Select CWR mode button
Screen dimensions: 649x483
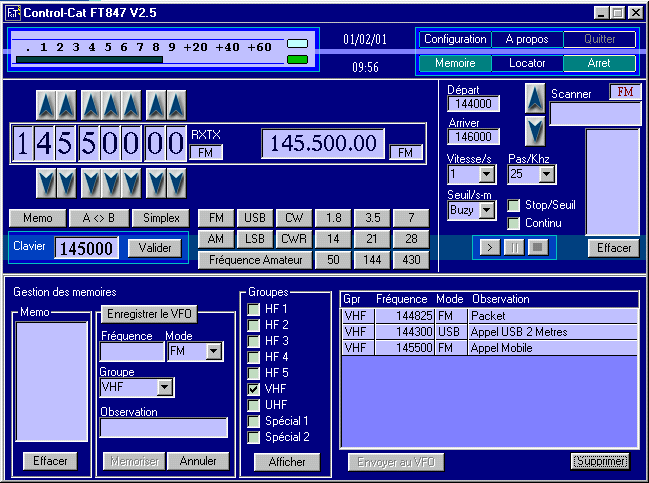point(294,239)
